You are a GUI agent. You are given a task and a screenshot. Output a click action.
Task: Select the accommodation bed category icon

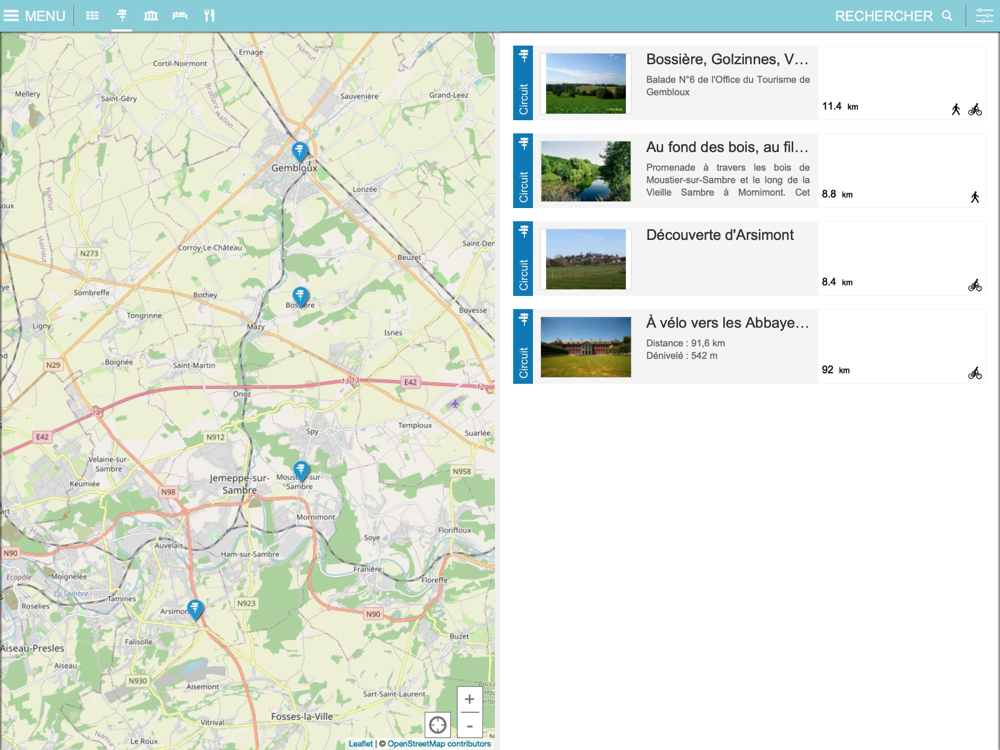coord(180,15)
